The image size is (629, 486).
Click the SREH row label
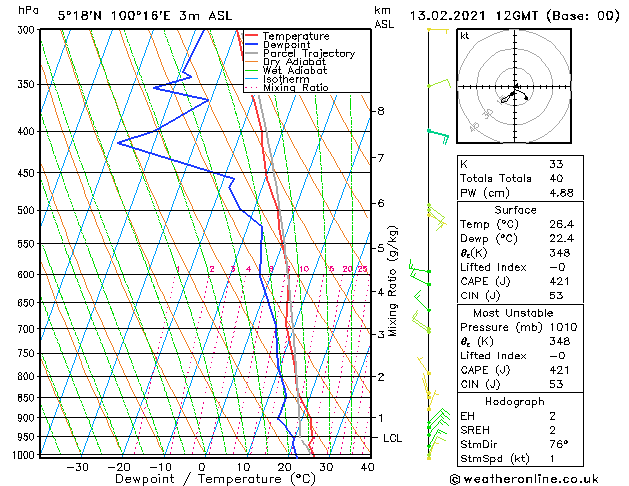(475, 430)
